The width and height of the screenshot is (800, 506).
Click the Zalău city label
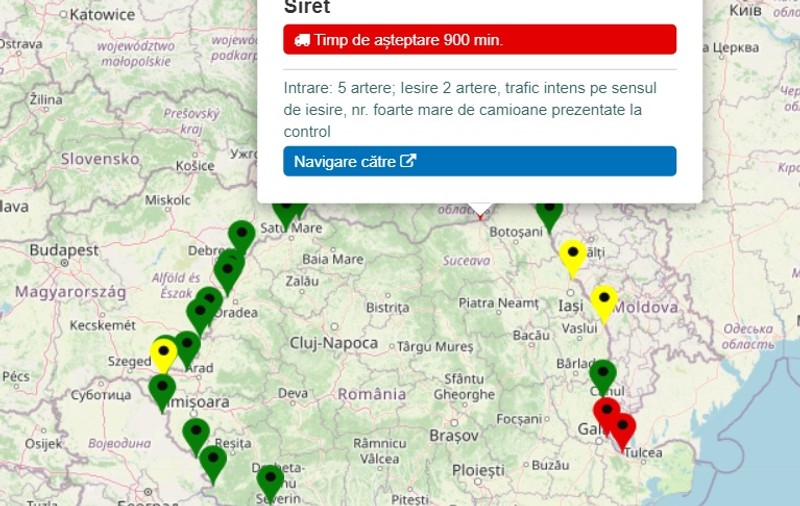(302, 281)
